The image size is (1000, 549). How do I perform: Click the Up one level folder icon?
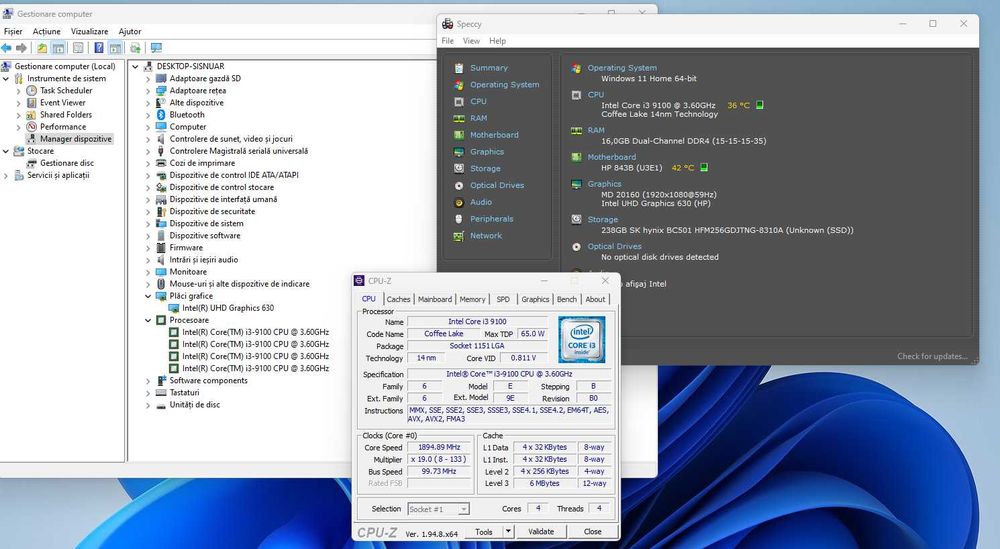[41, 48]
